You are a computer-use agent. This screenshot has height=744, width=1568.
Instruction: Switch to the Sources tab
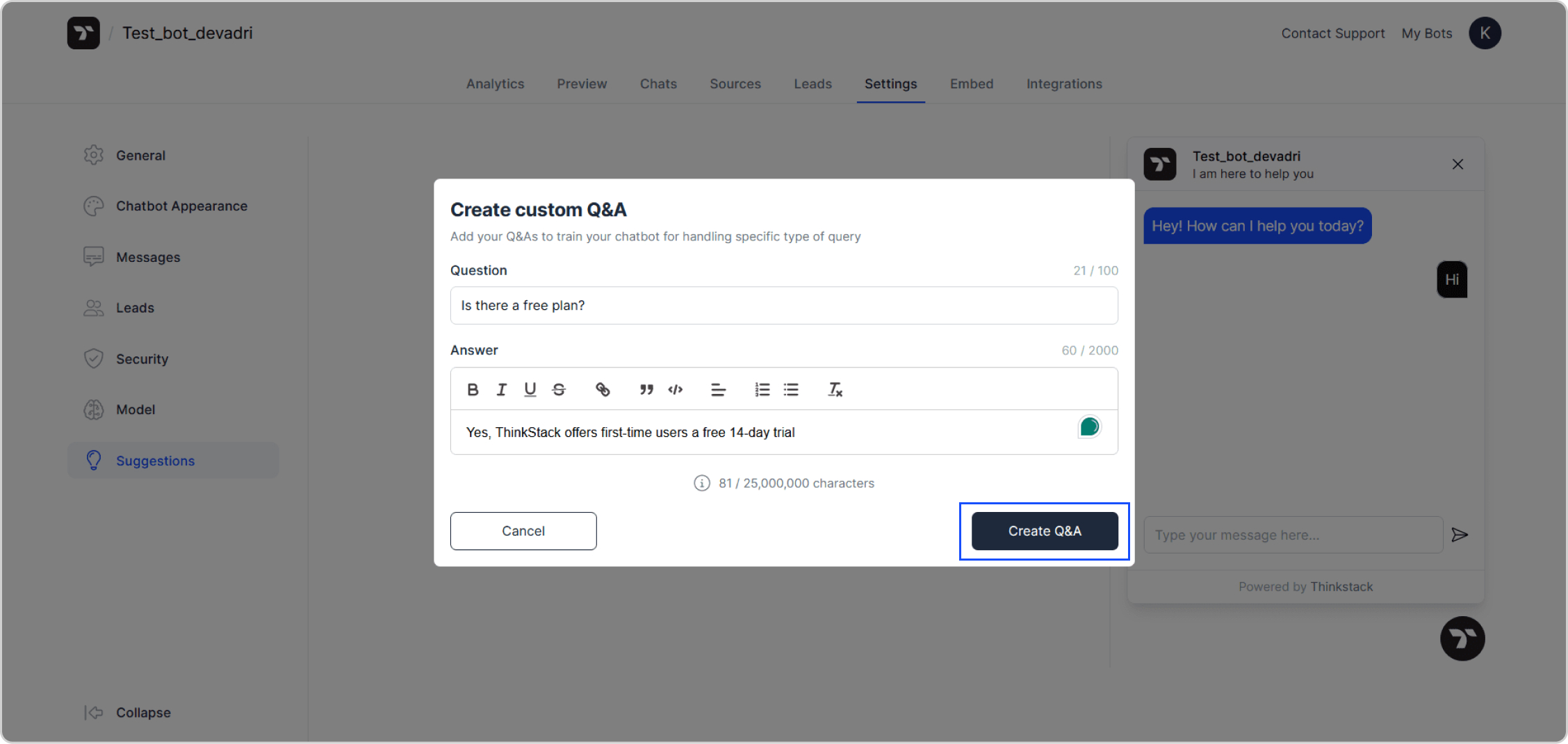(x=735, y=83)
